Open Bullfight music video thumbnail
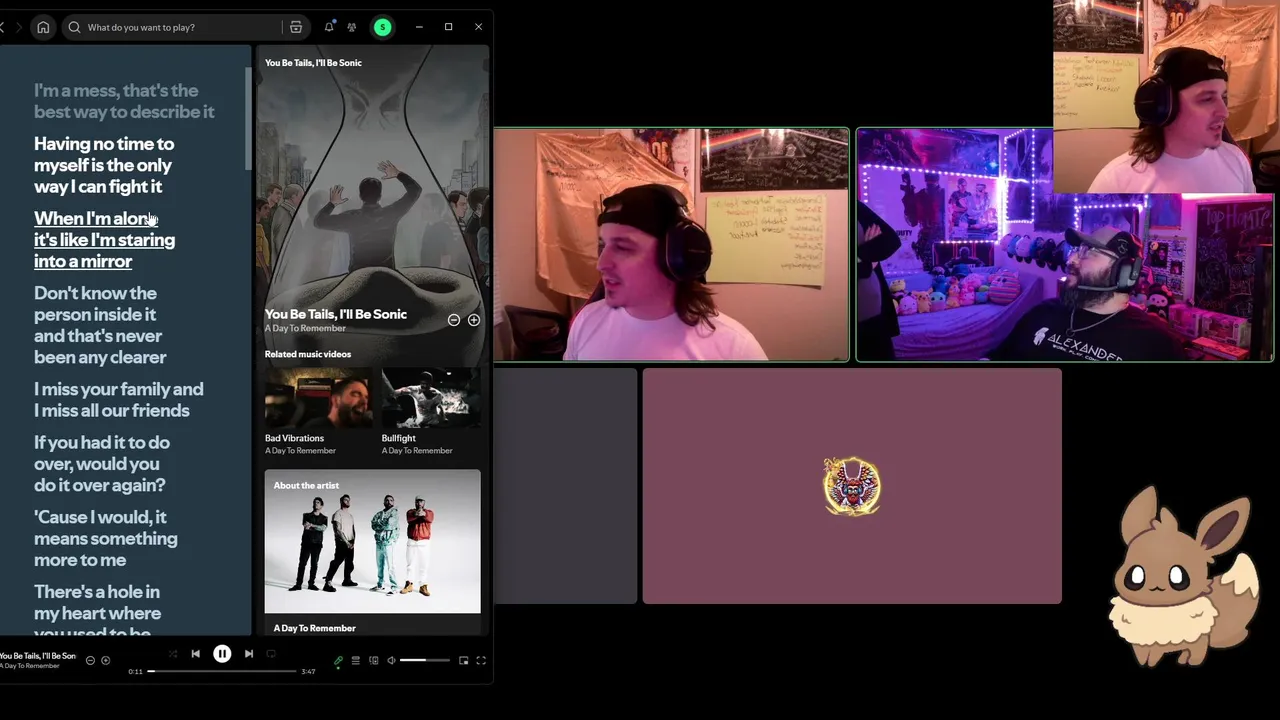Screen dimensions: 1280x720 coord(431,397)
